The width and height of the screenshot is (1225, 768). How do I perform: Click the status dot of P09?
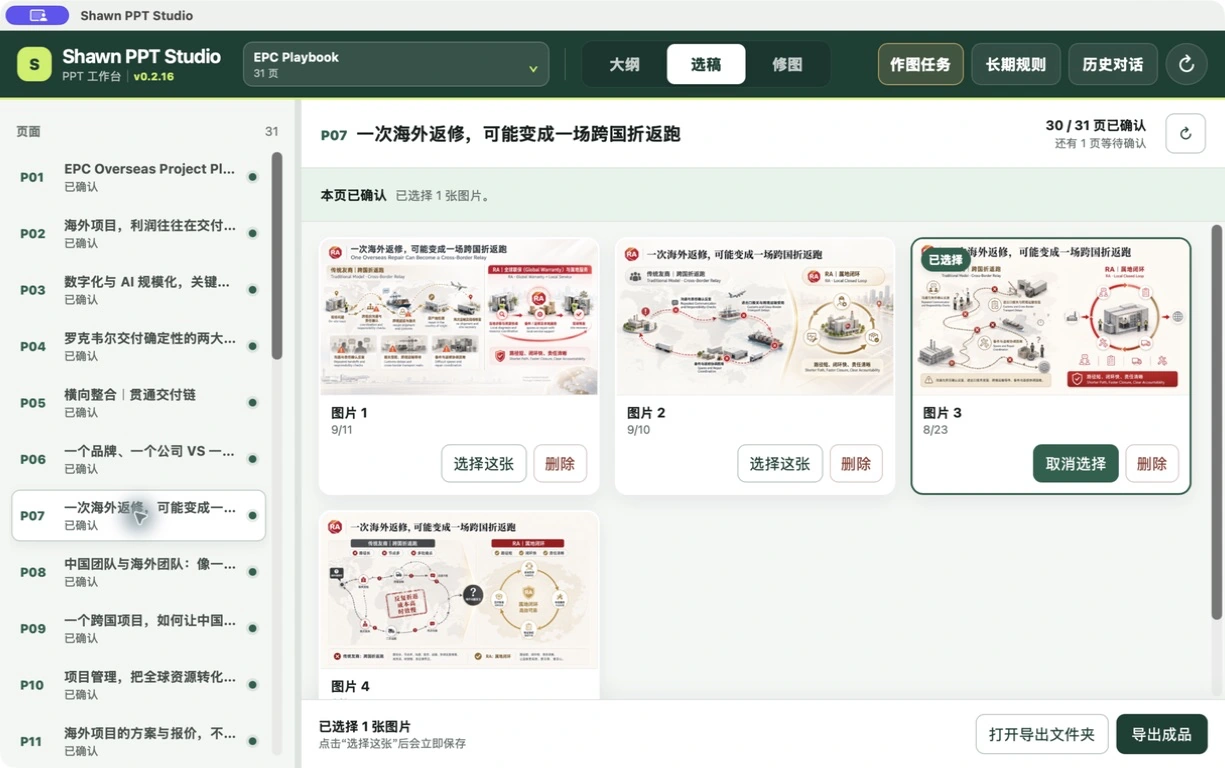pos(252,629)
